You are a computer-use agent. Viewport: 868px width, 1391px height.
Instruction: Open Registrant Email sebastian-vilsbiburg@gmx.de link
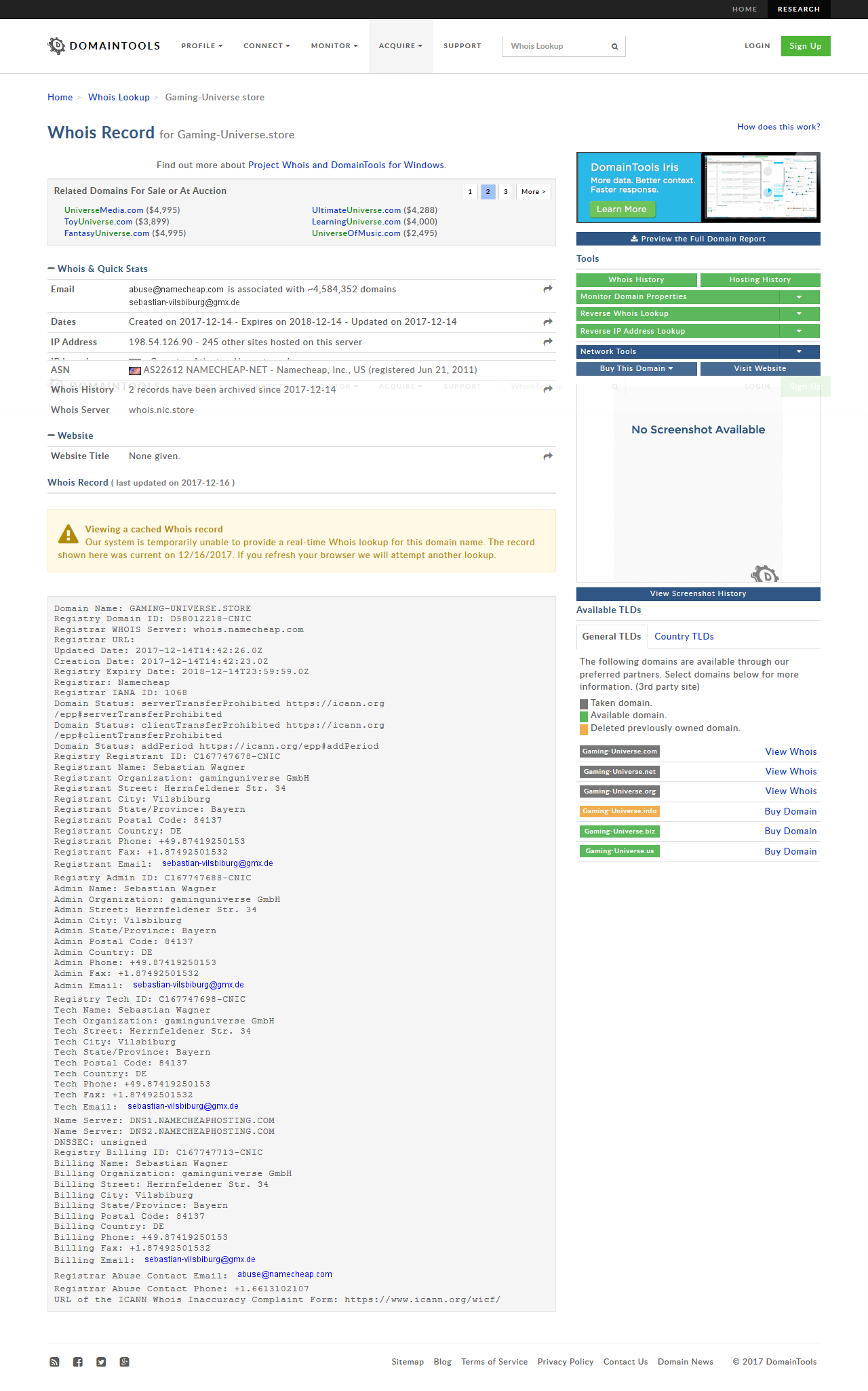point(218,864)
